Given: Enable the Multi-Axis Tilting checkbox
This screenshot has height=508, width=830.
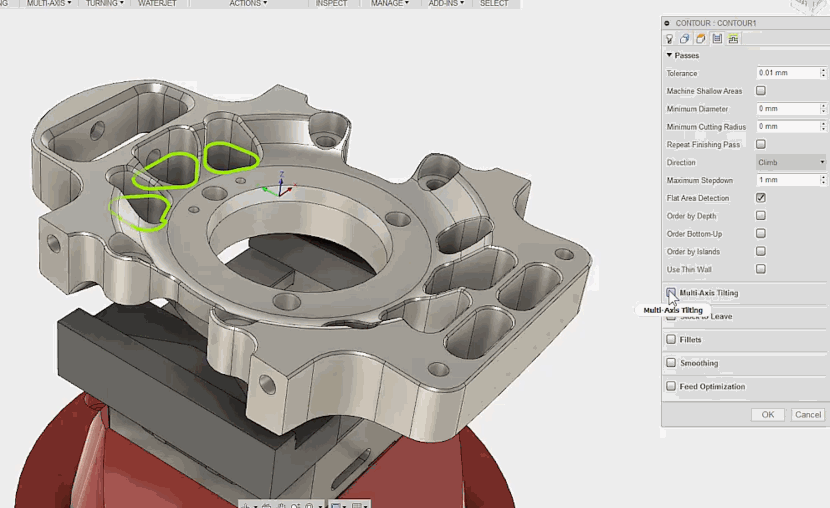Looking at the screenshot, I should pyautogui.click(x=671, y=293).
